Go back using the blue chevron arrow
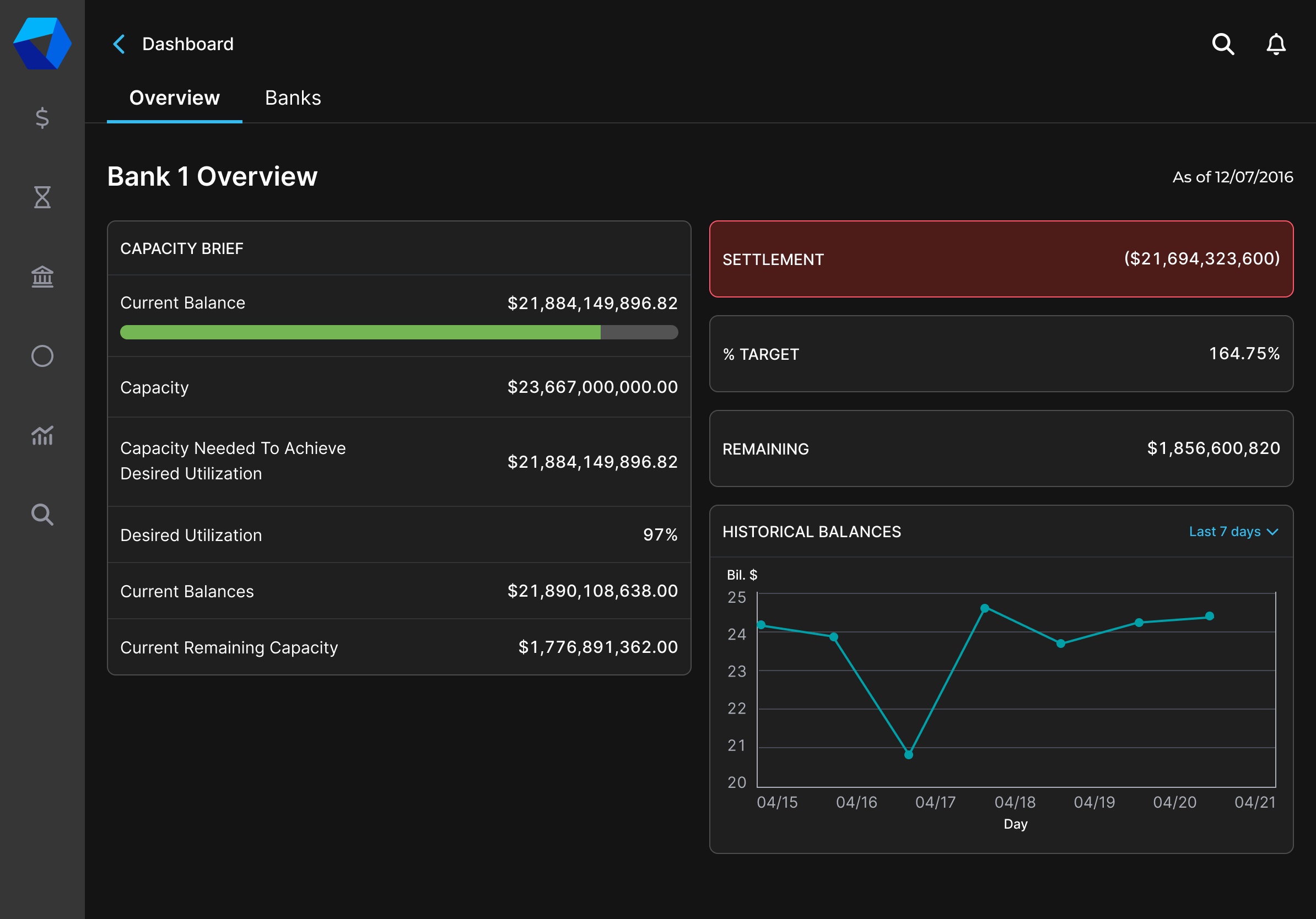Screen dimensions: 1316x919 [x=119, y=44]
